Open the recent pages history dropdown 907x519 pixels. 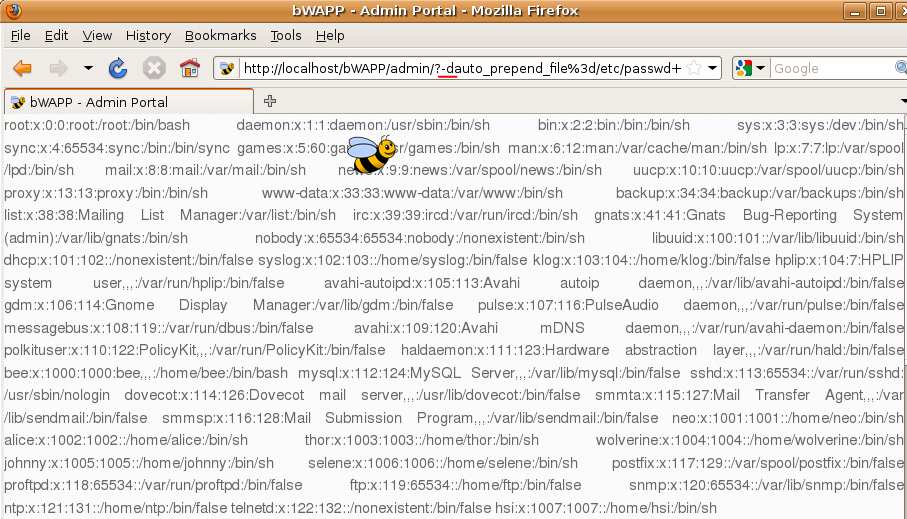click(x=88, y=68)
